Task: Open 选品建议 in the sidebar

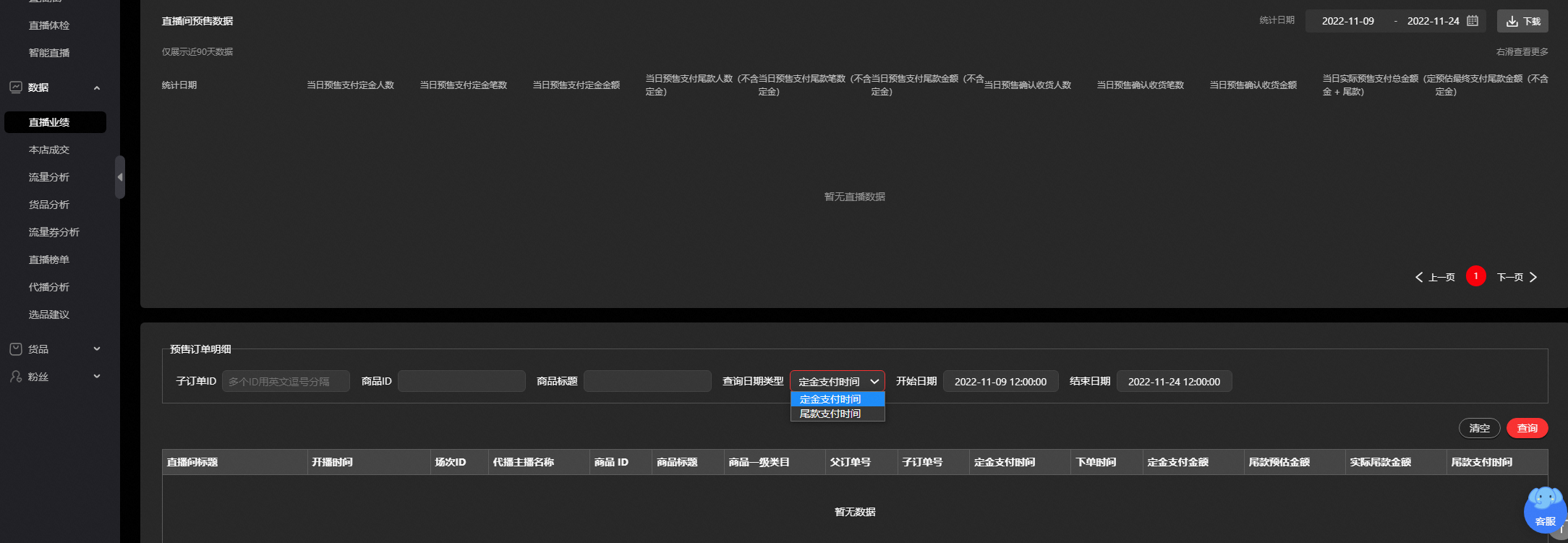Action: click(x=49, y=315)
